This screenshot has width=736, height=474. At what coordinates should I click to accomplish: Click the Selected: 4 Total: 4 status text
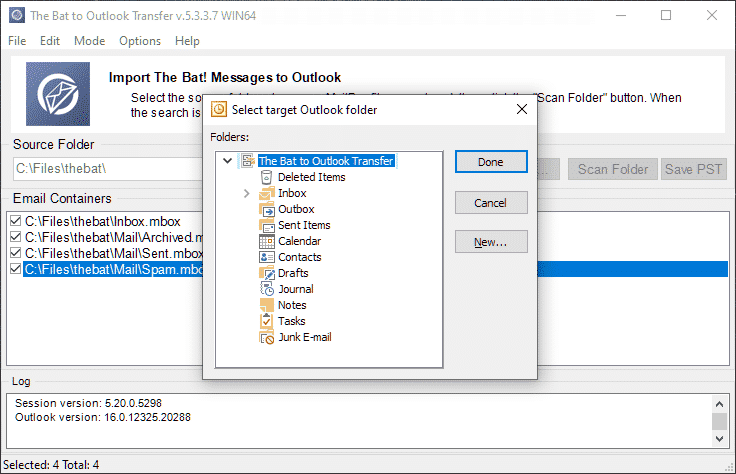[x=51, y=465]
